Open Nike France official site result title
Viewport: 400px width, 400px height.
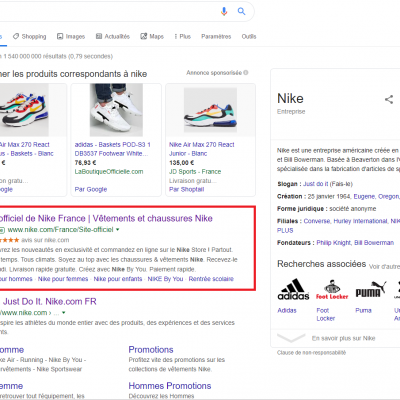coord(106,218)
